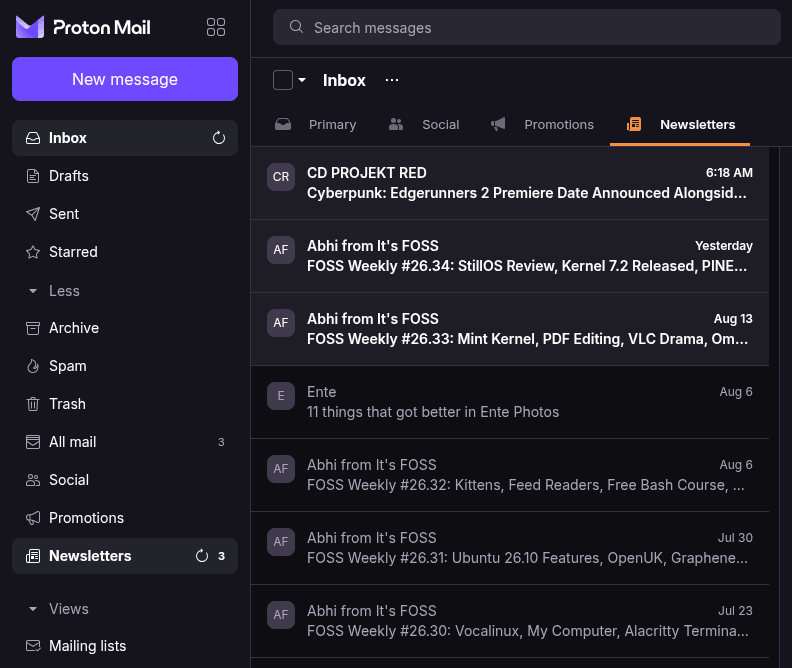Viewport: 792px width, 668px height.
Task: Open the Drafts folder
Action: 125,176
